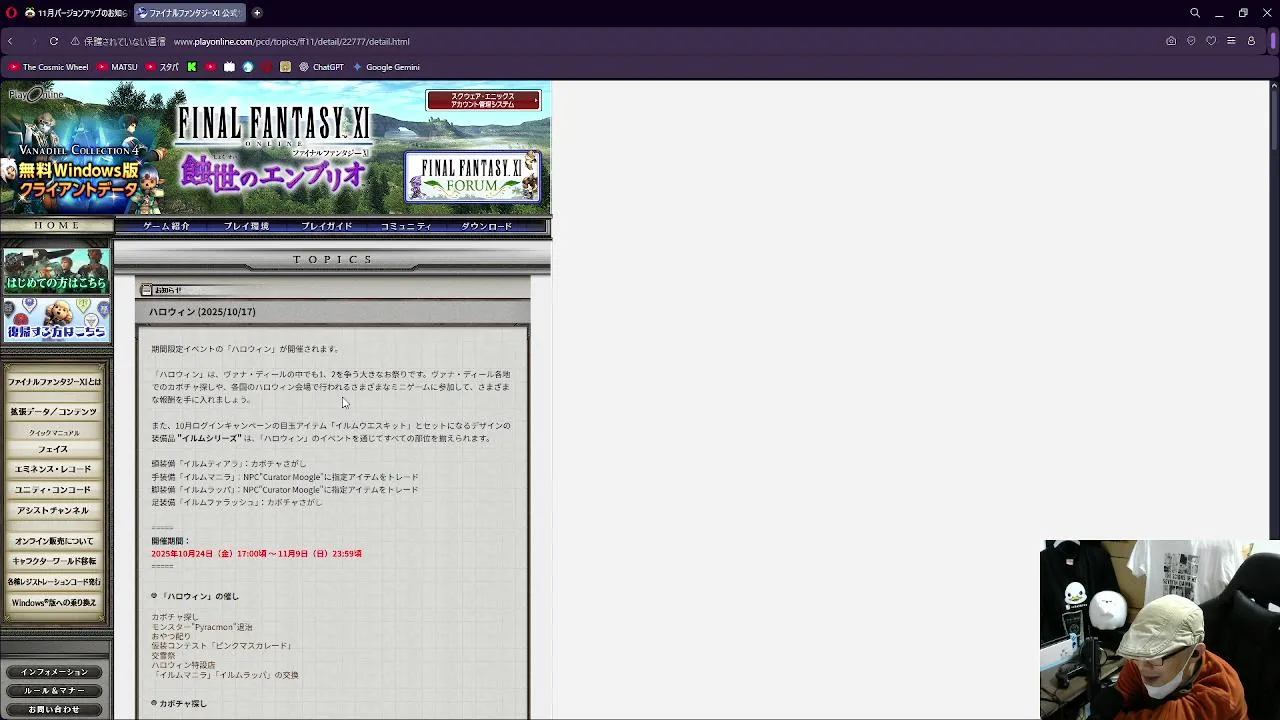Screen dimensions: 1280x720
Task: Open ユニティ・コンコード sidebar link
Action: tap(53, 490)
